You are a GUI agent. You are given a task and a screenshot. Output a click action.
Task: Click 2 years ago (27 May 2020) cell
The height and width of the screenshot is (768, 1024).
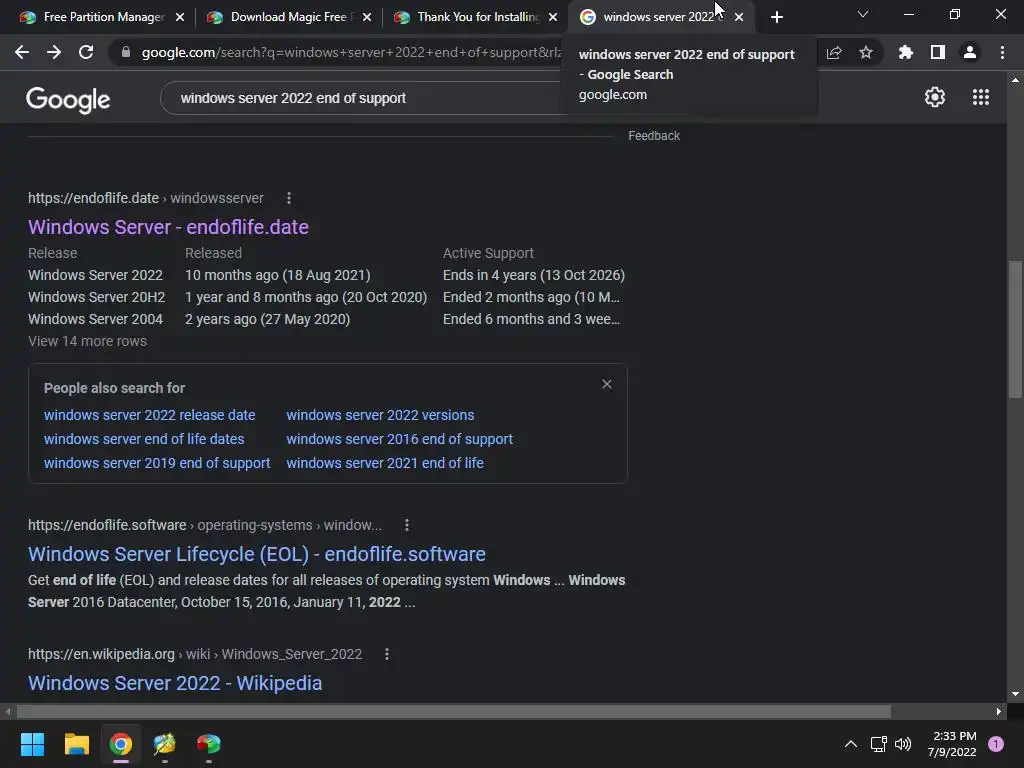coord(267,319)
